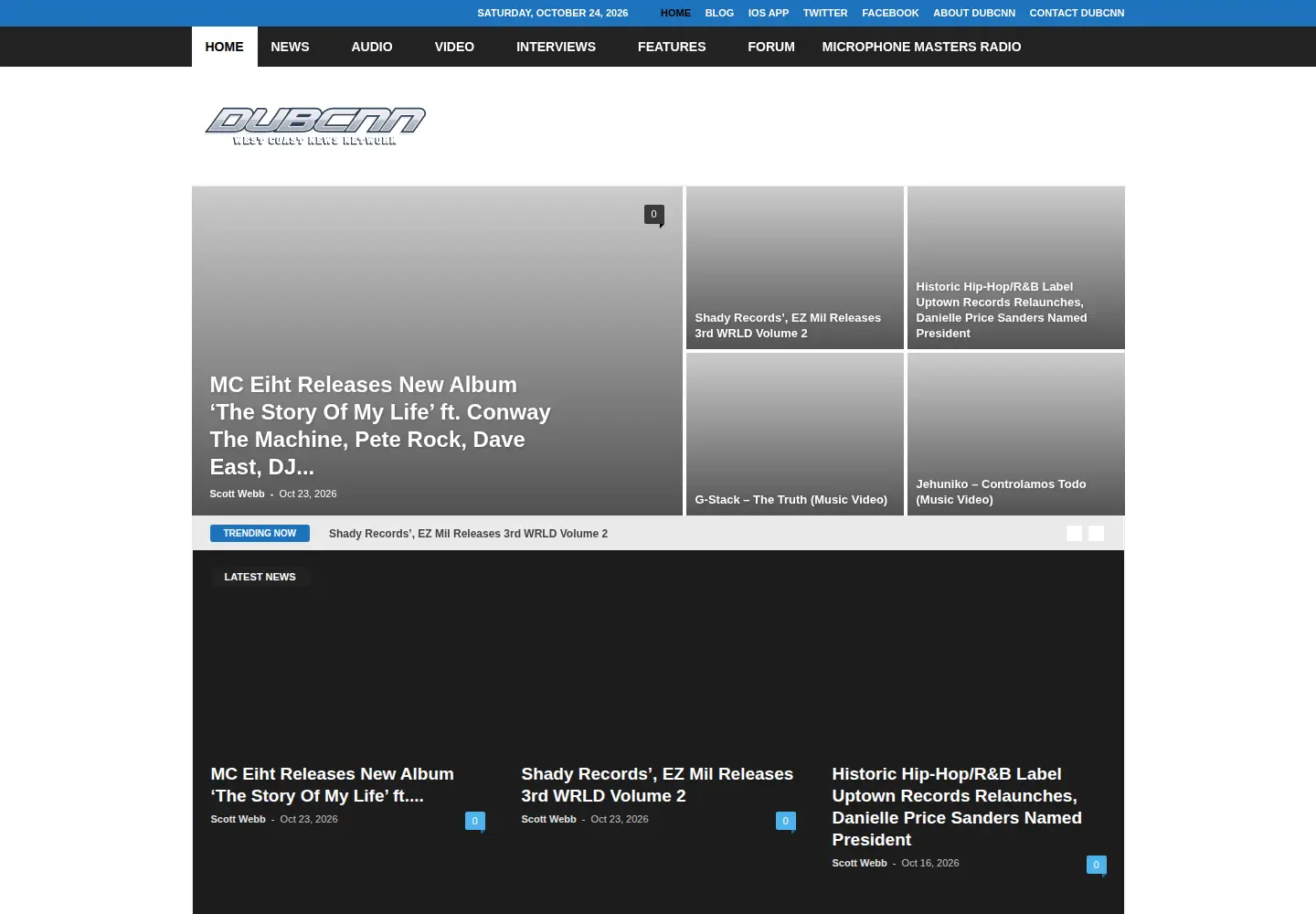1316x914 pixels.
Task: Open the featured MC Eiht comment count bubble
Action: coord(653,215)
